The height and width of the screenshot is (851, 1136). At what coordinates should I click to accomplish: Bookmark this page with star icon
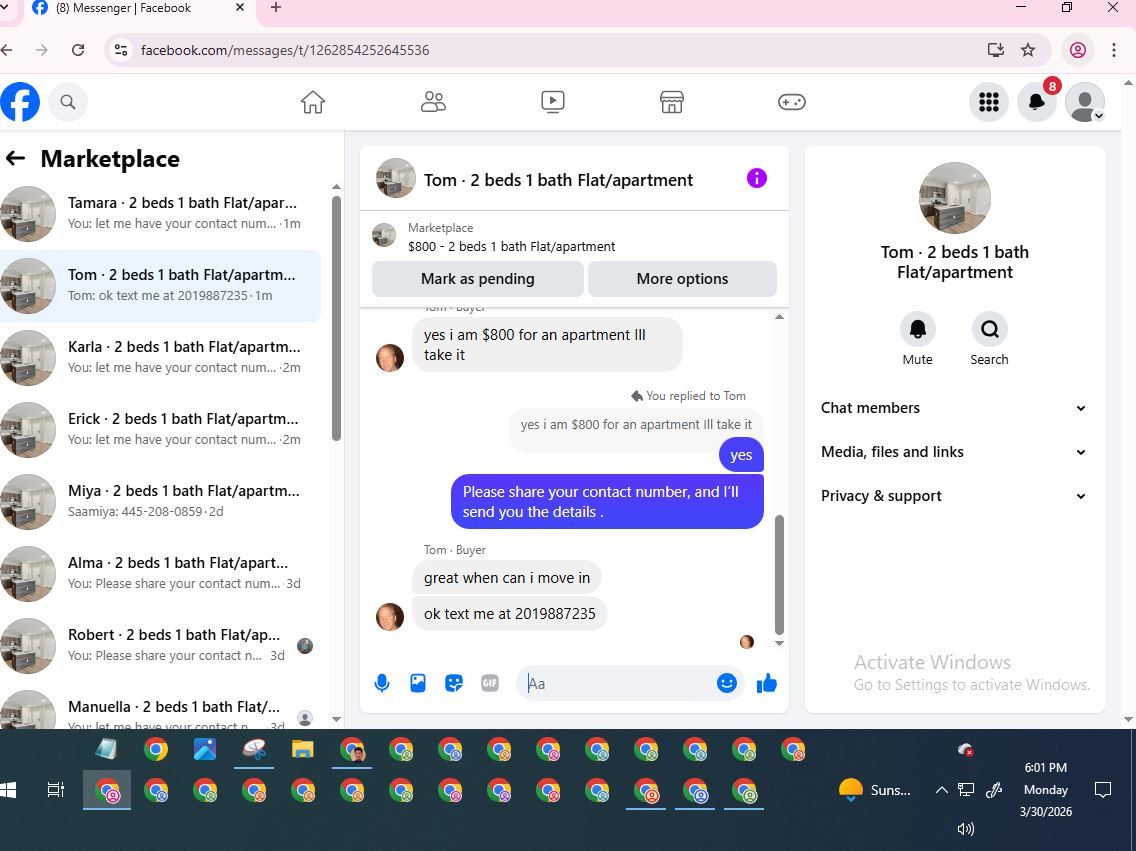[1028, 50]
